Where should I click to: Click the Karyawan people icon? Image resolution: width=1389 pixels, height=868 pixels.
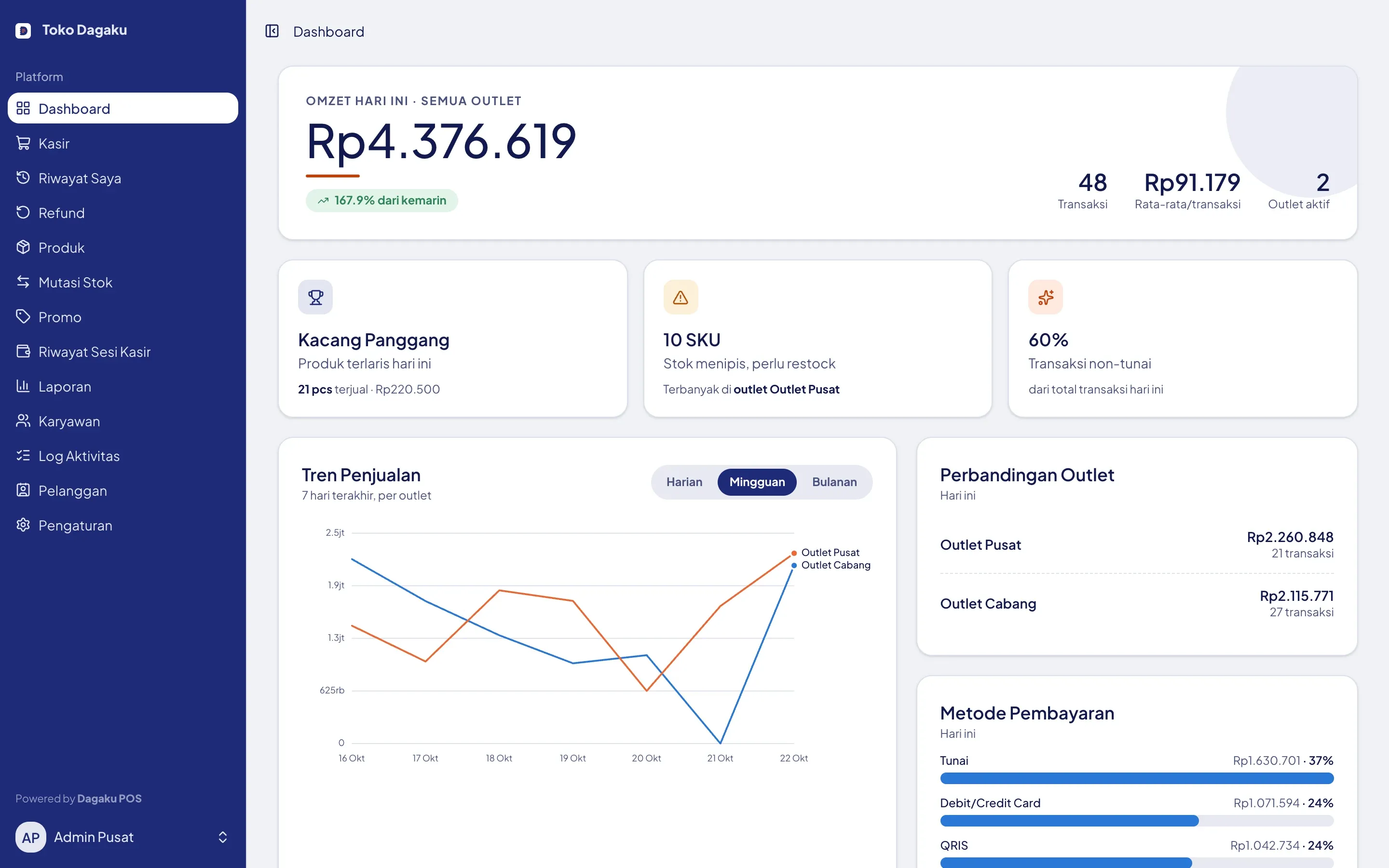(23, 421)
